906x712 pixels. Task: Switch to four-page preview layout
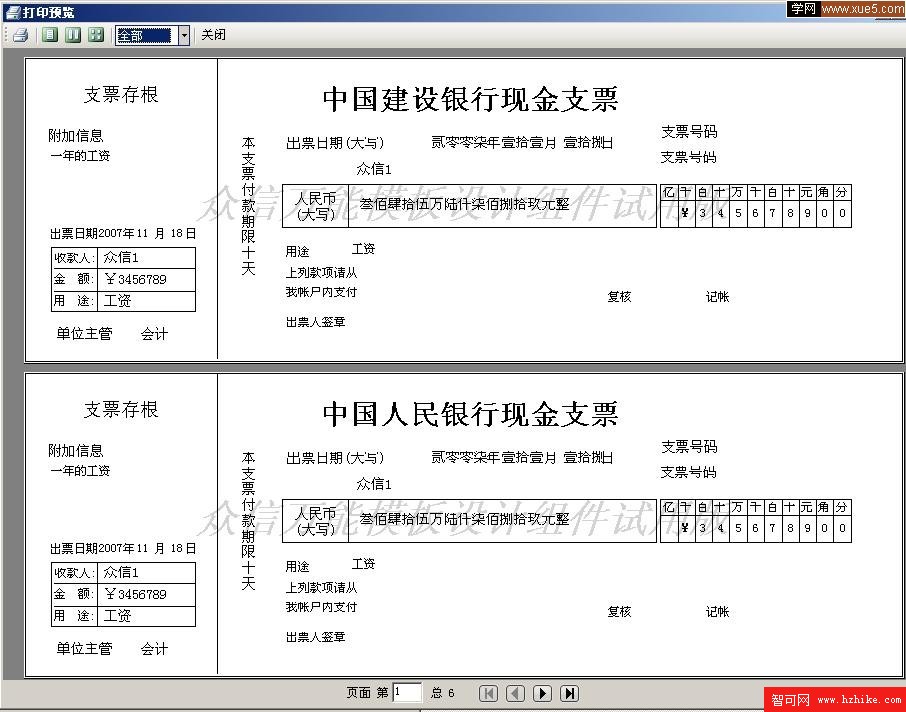95,35
